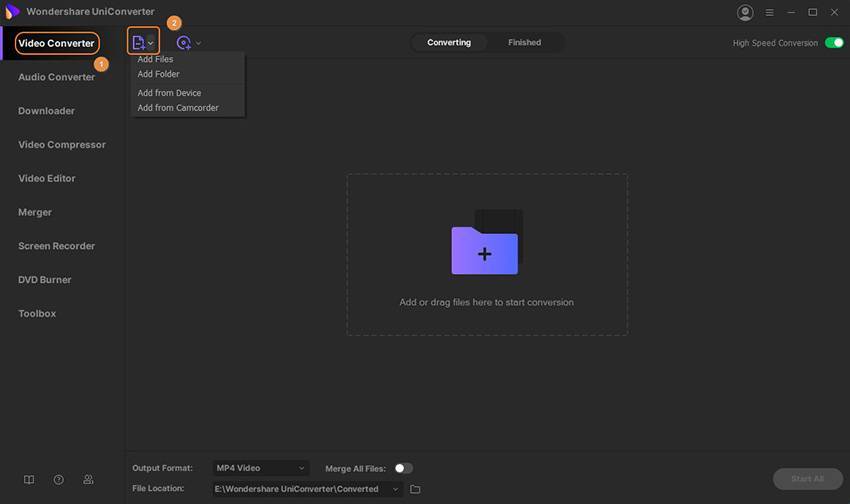Click the Add Files document icon
The image size is (850, 504).
(138, 43)
